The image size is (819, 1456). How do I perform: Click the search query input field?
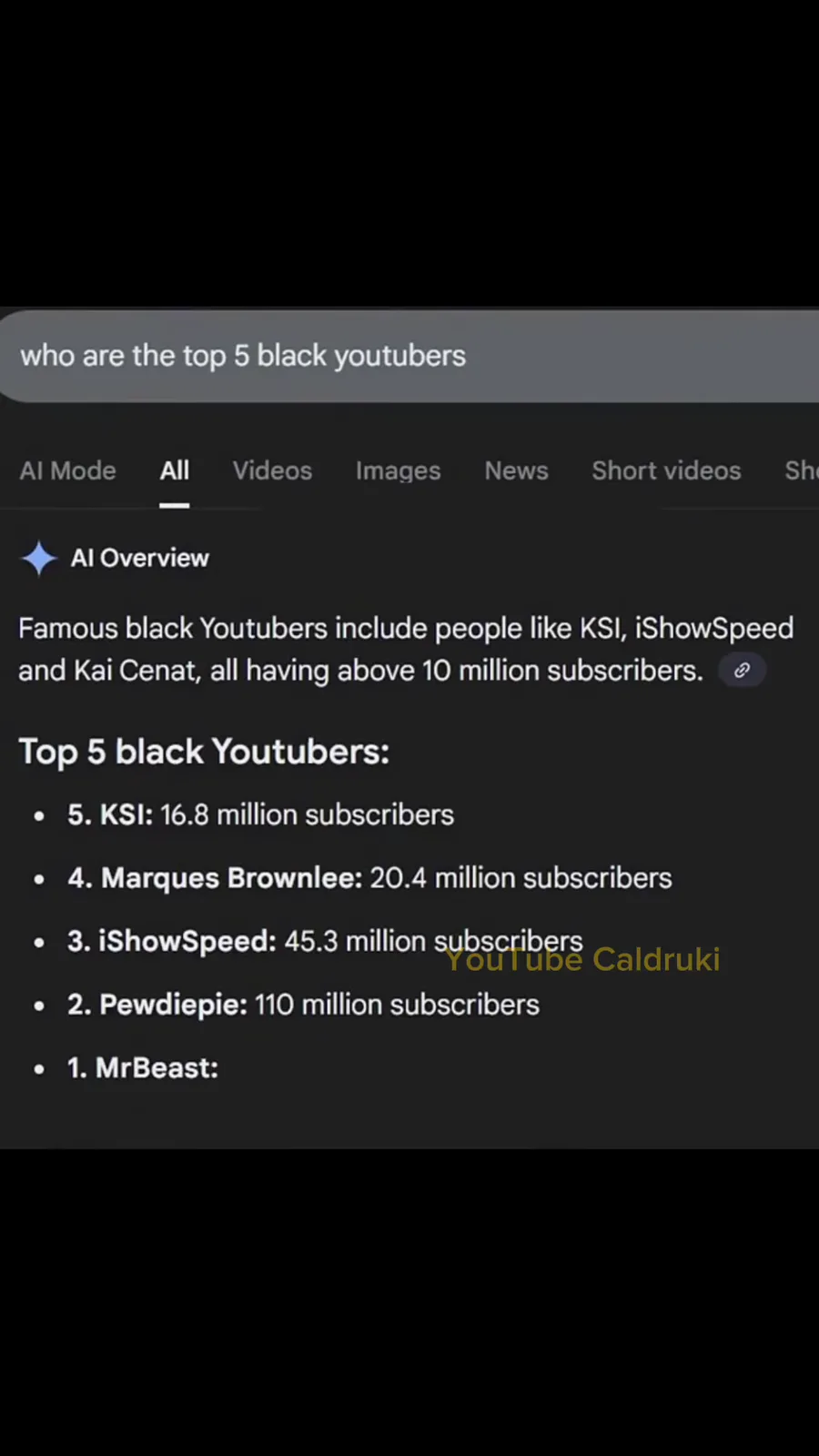tap(409, 356)
